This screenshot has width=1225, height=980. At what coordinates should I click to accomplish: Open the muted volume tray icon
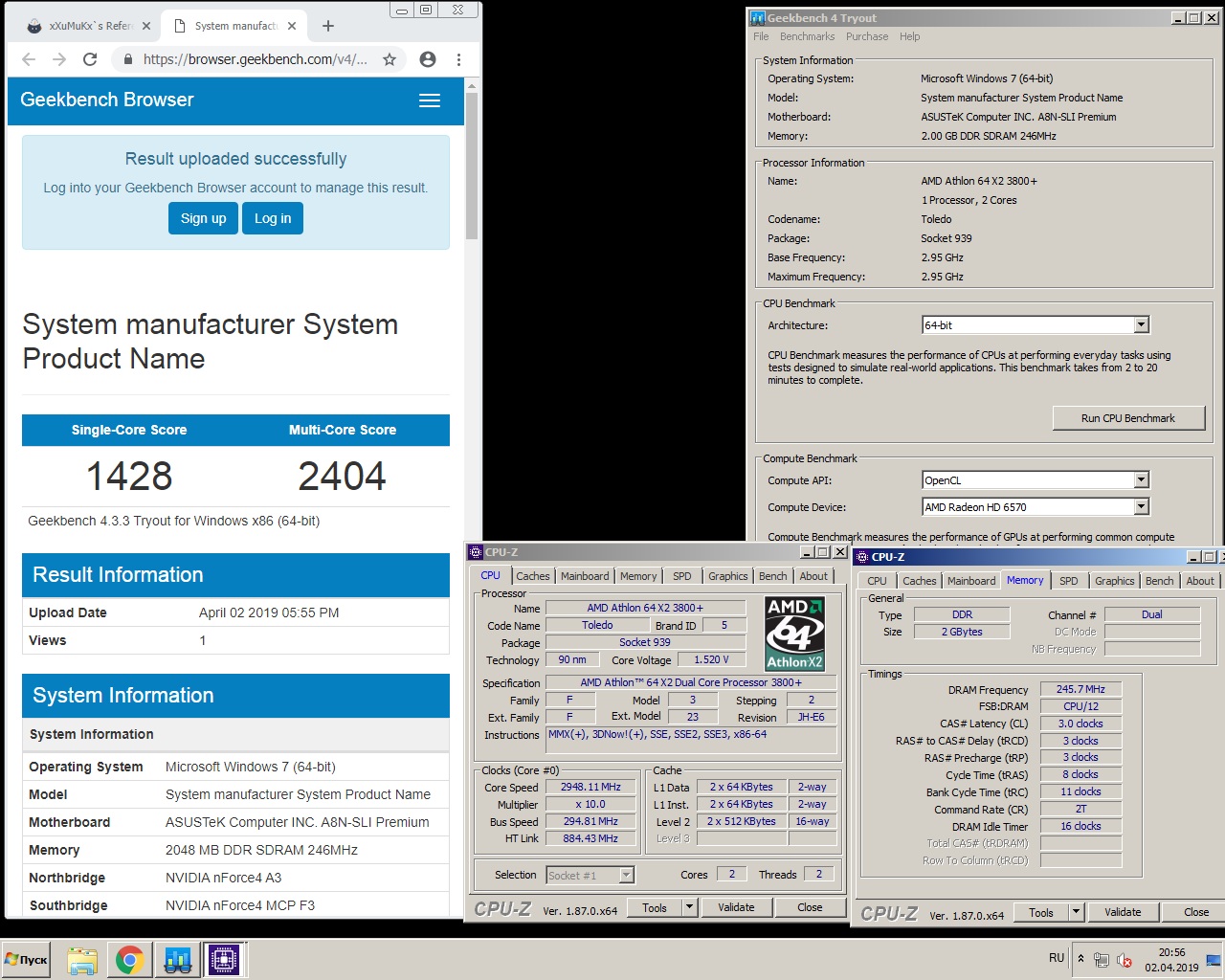click(1125, 960)
